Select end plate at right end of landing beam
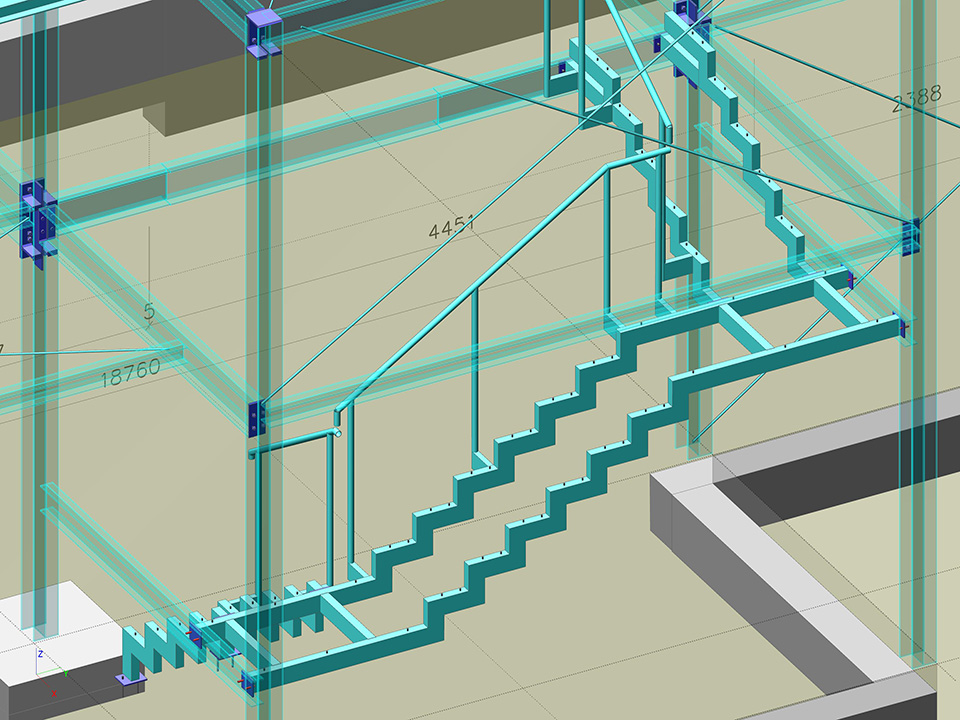The height and width of the screenshot is (720, 960). tap(903, 327)
